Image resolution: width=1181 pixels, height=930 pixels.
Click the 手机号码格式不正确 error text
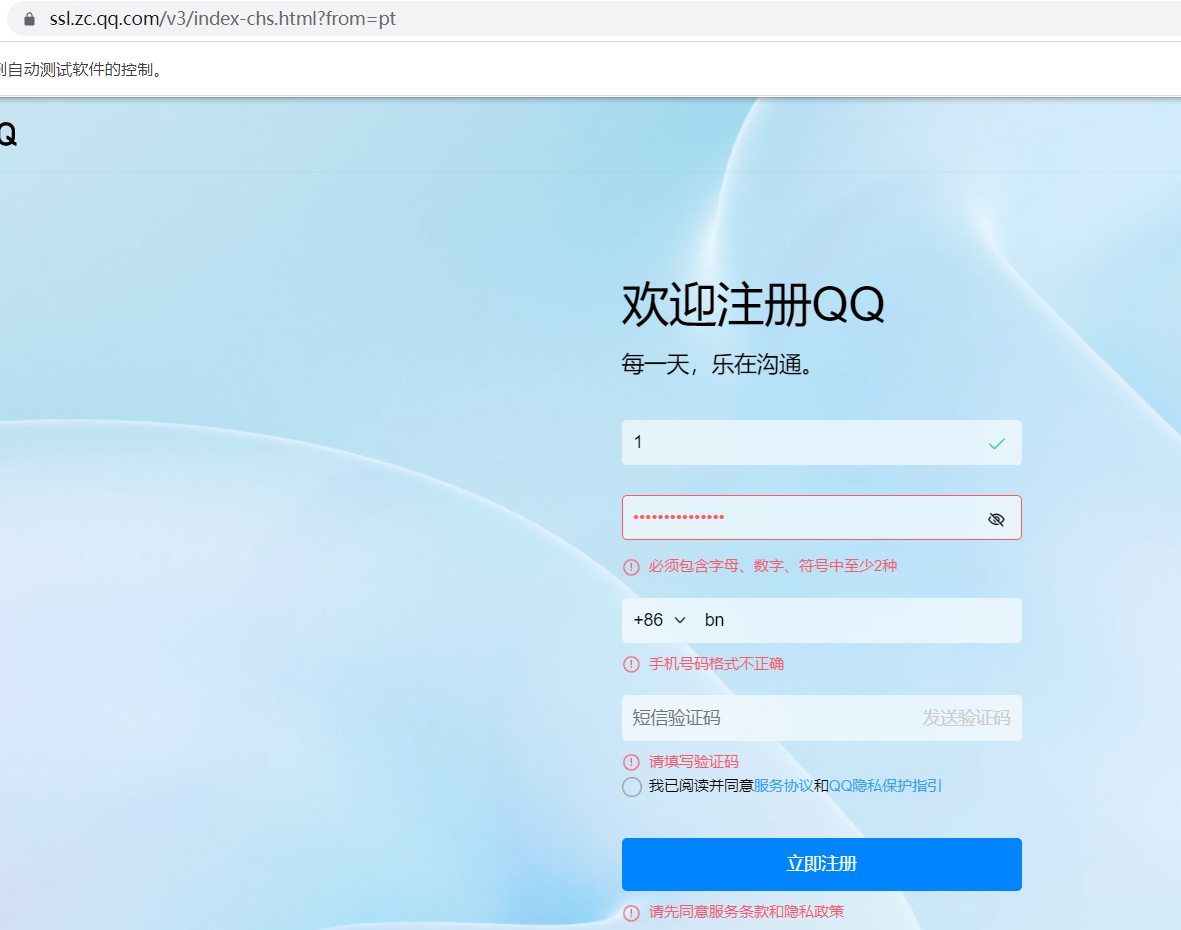click(x=716, y=663)
